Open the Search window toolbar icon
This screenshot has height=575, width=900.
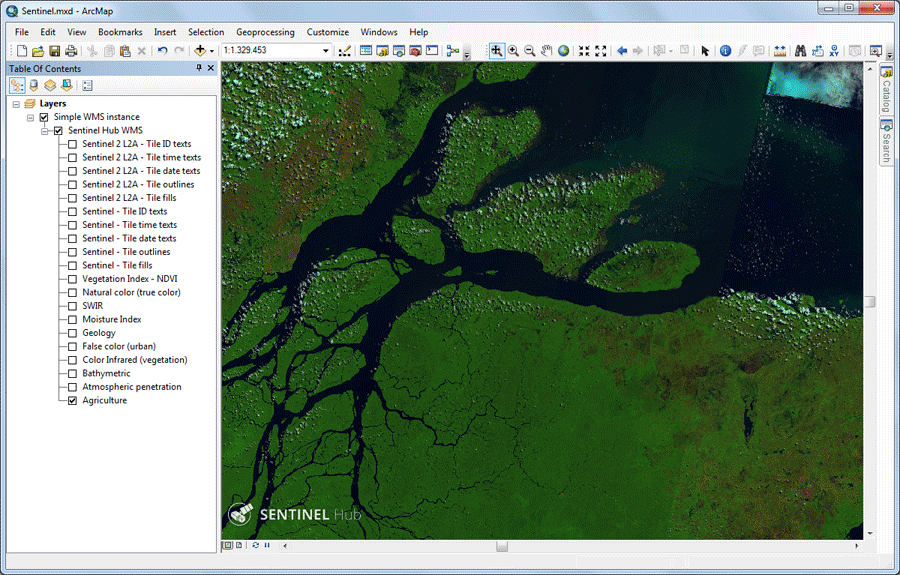click(x=399, y=50)
